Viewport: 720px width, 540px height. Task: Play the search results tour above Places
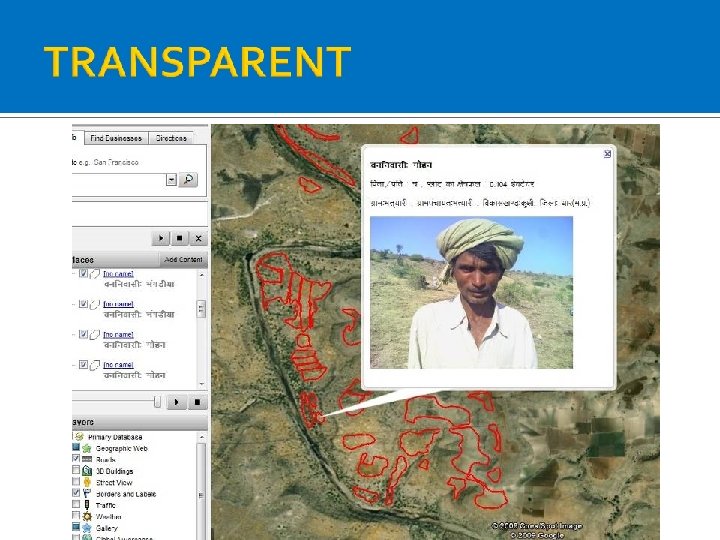click(161, 238)
